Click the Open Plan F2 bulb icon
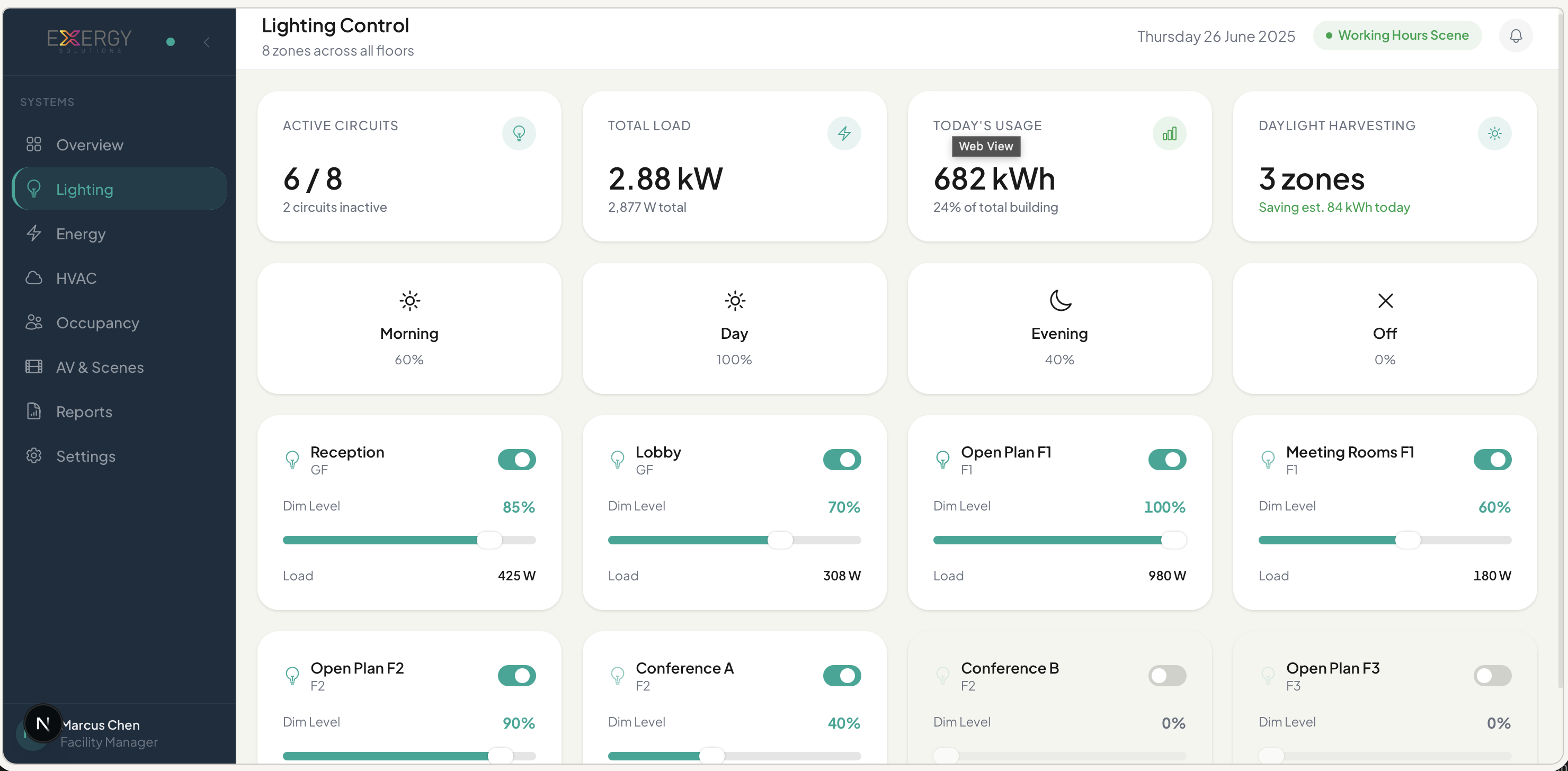This screenshot has width=1568, height=771. (292, 676)
